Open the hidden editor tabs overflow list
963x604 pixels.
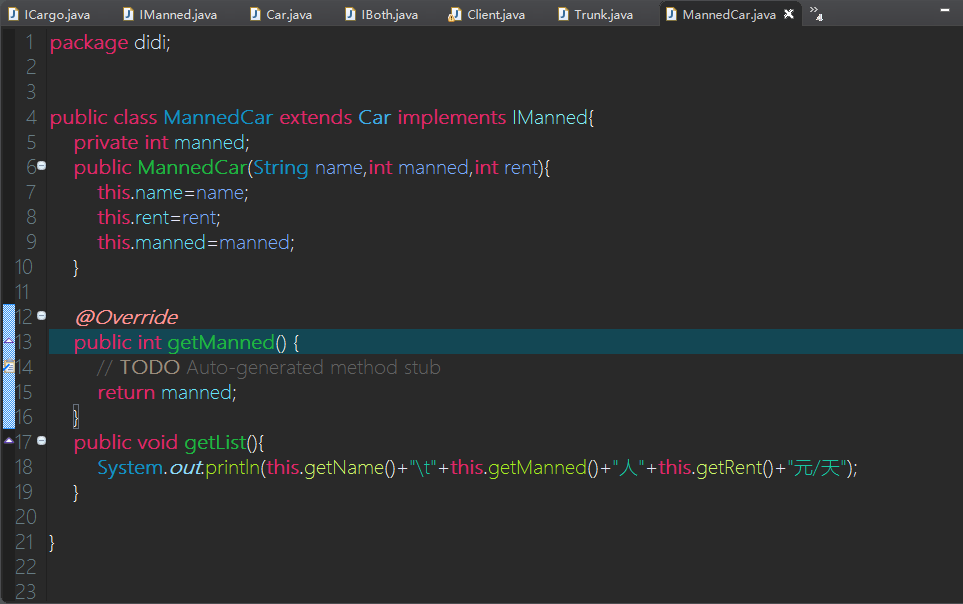(815, 12)
